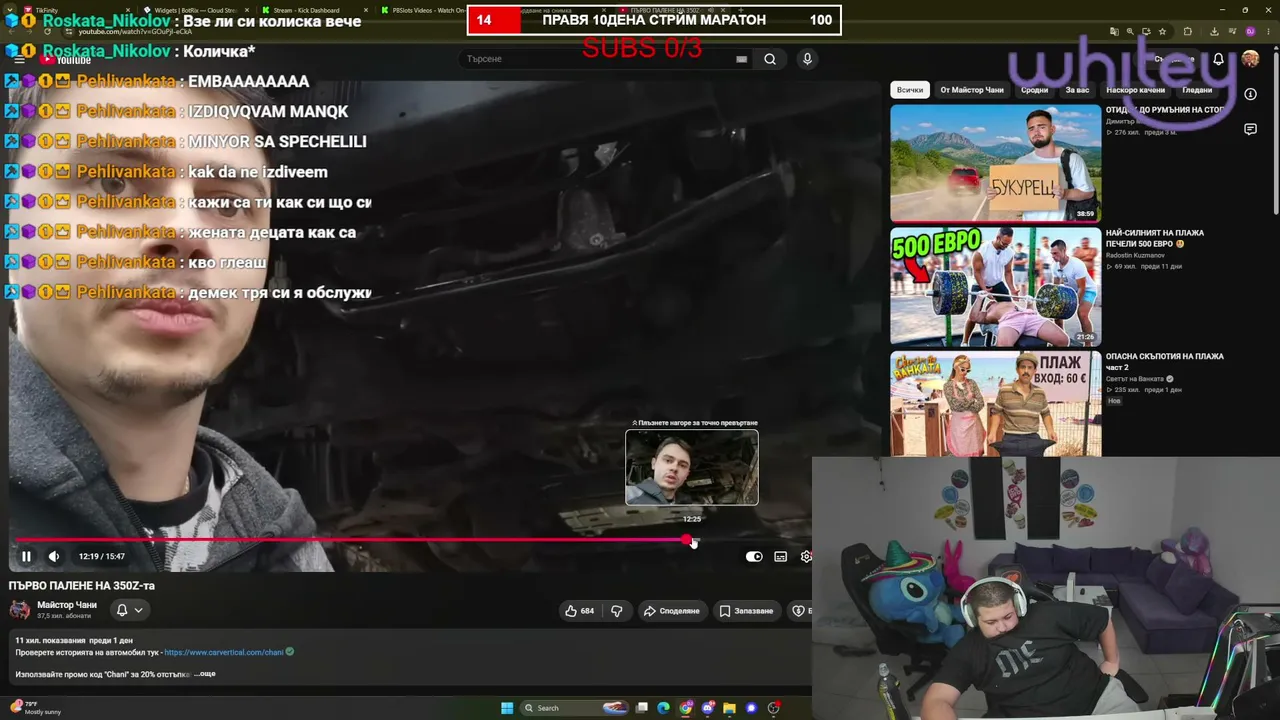Click the search magnifier button
This screenshot has height=720, width=1280.
[x=770, y=59]
